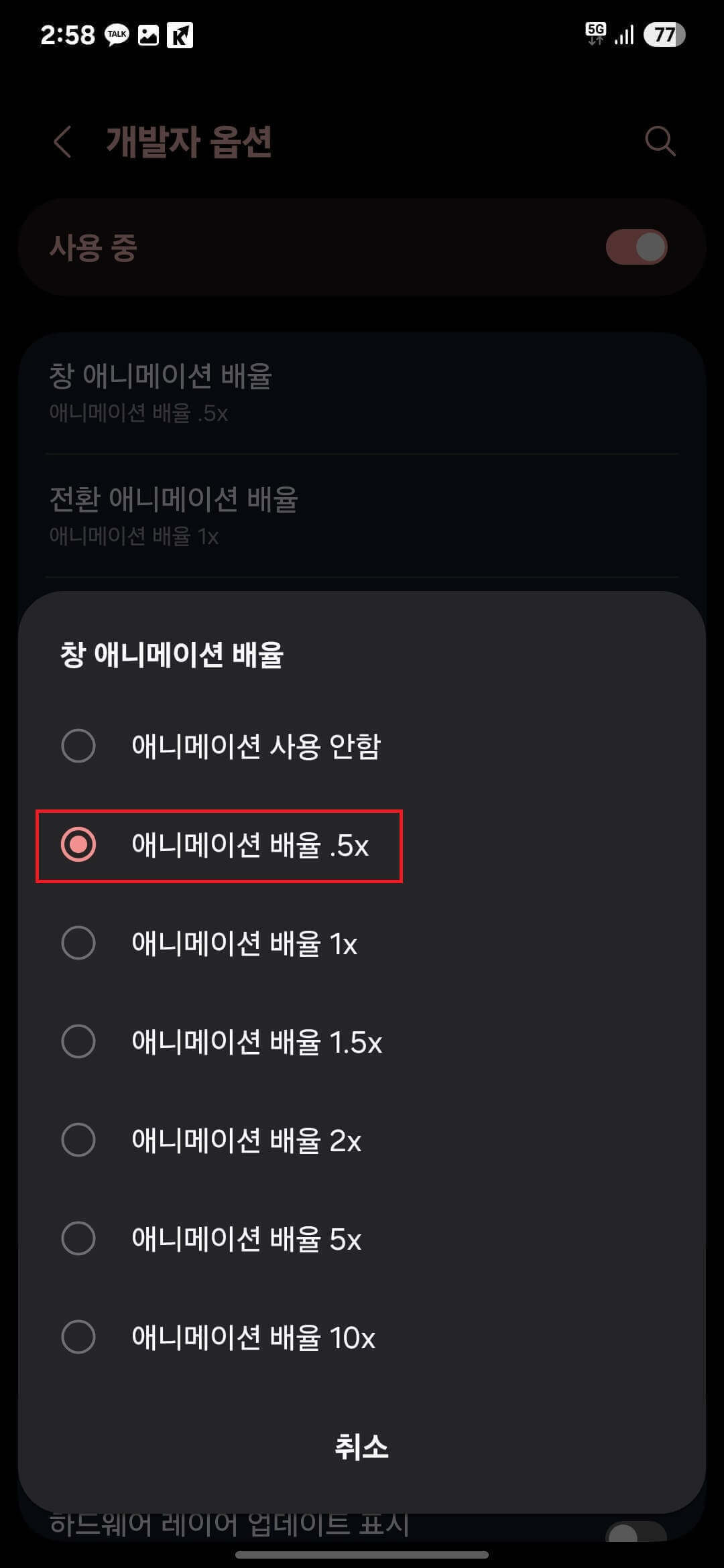The width and height of the screenshot is (724, 1568).
Task: Tap the gallery notification icon in status bar
Action: [x=147, y=35]
